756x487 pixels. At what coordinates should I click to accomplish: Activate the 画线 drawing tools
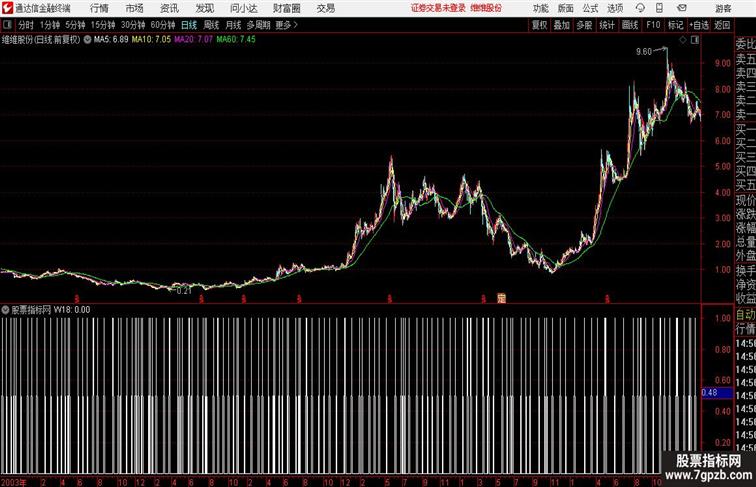point(630,25)
